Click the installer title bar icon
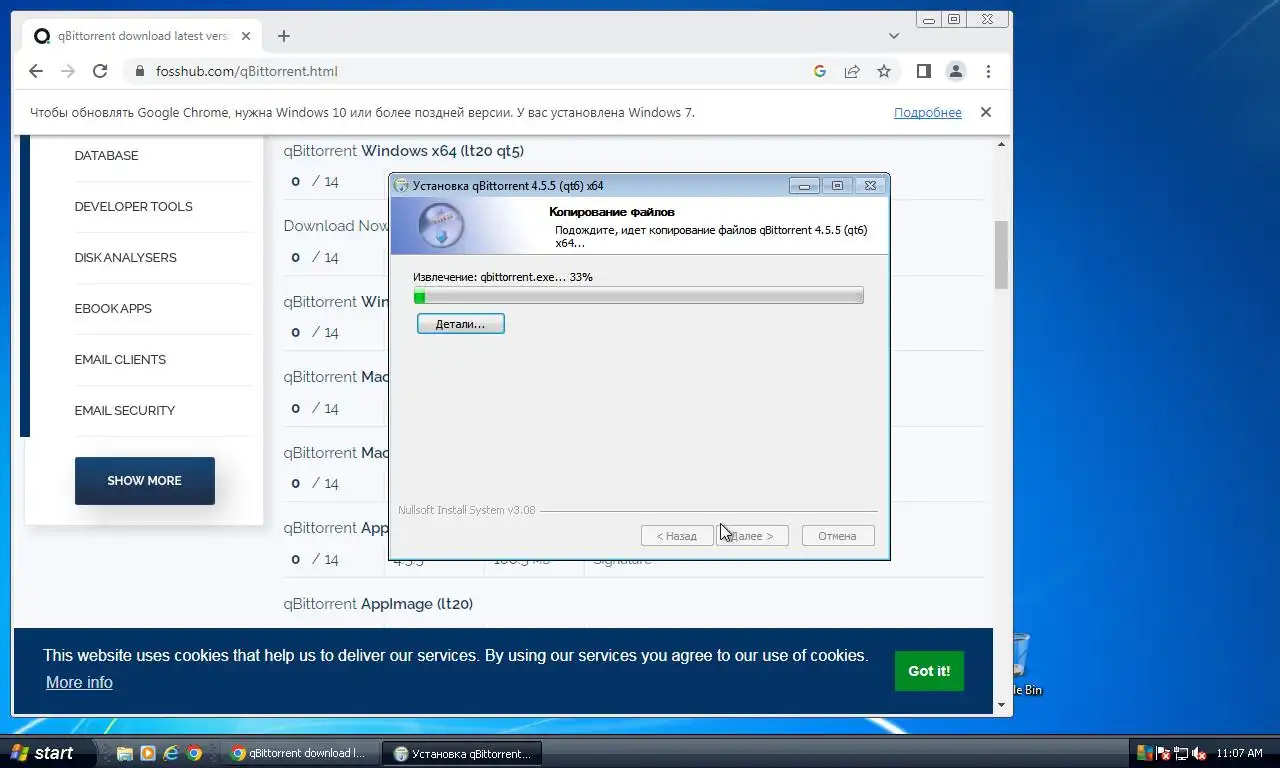Image resolution: width=1280 pixels, height=768 pixels. click(401, 185)
